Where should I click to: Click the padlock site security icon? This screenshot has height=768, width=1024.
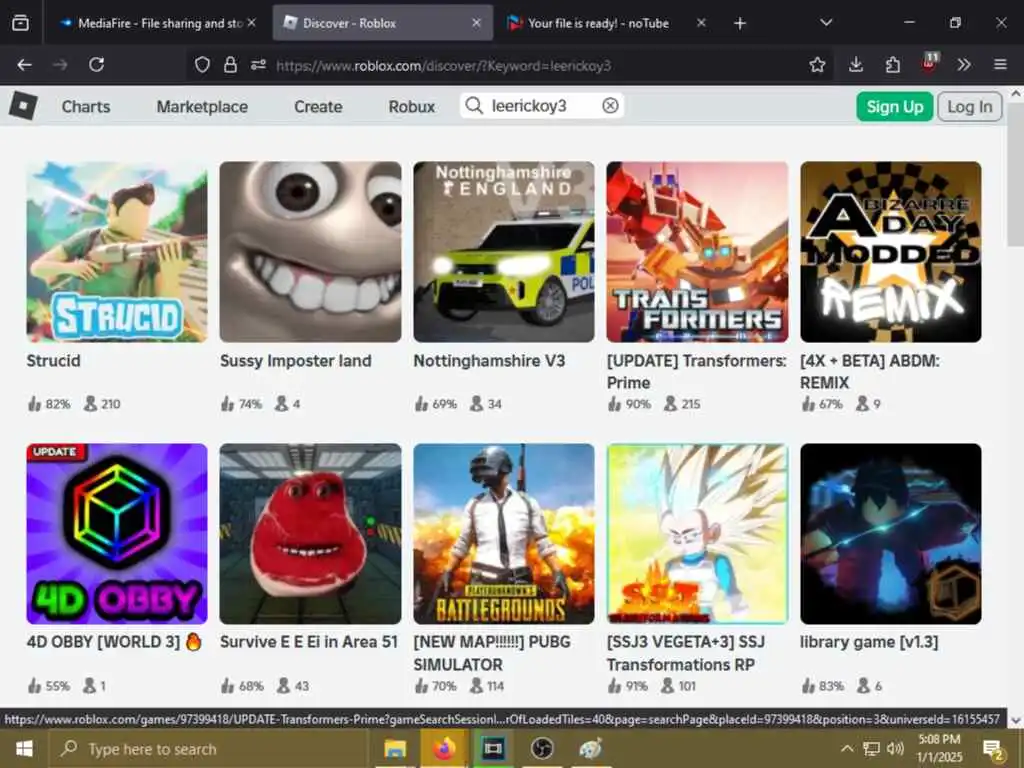230,65
